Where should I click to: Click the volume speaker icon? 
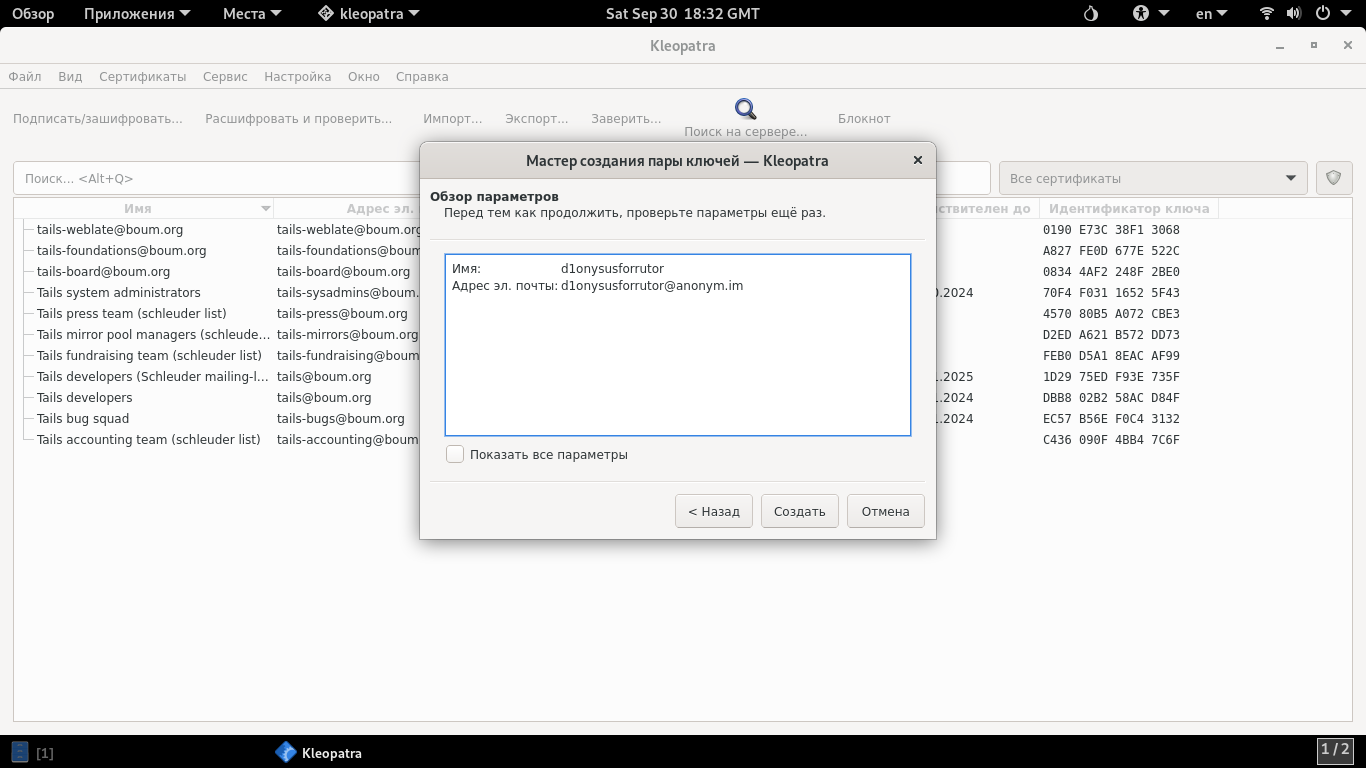point(1294,14)
